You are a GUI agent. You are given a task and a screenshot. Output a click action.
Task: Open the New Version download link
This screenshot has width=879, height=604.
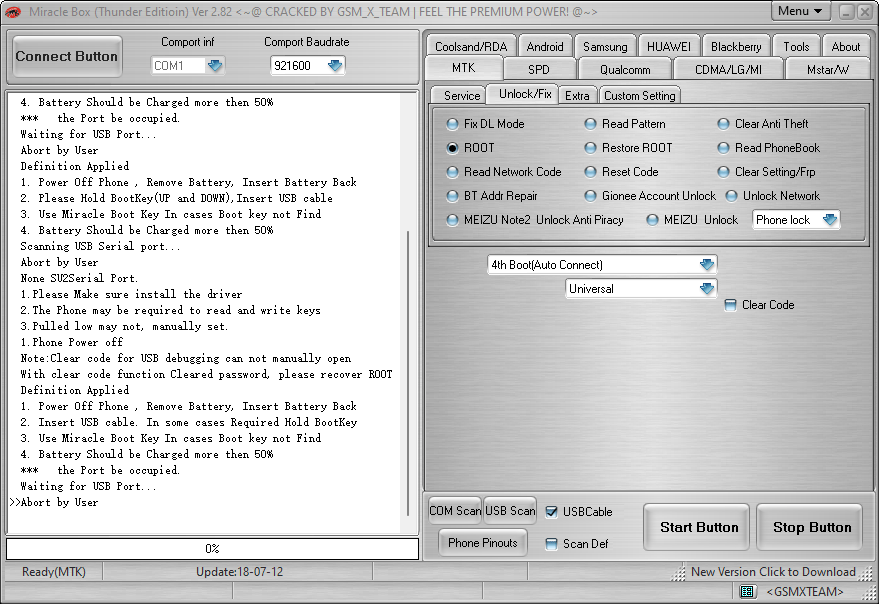click(775, 571)
